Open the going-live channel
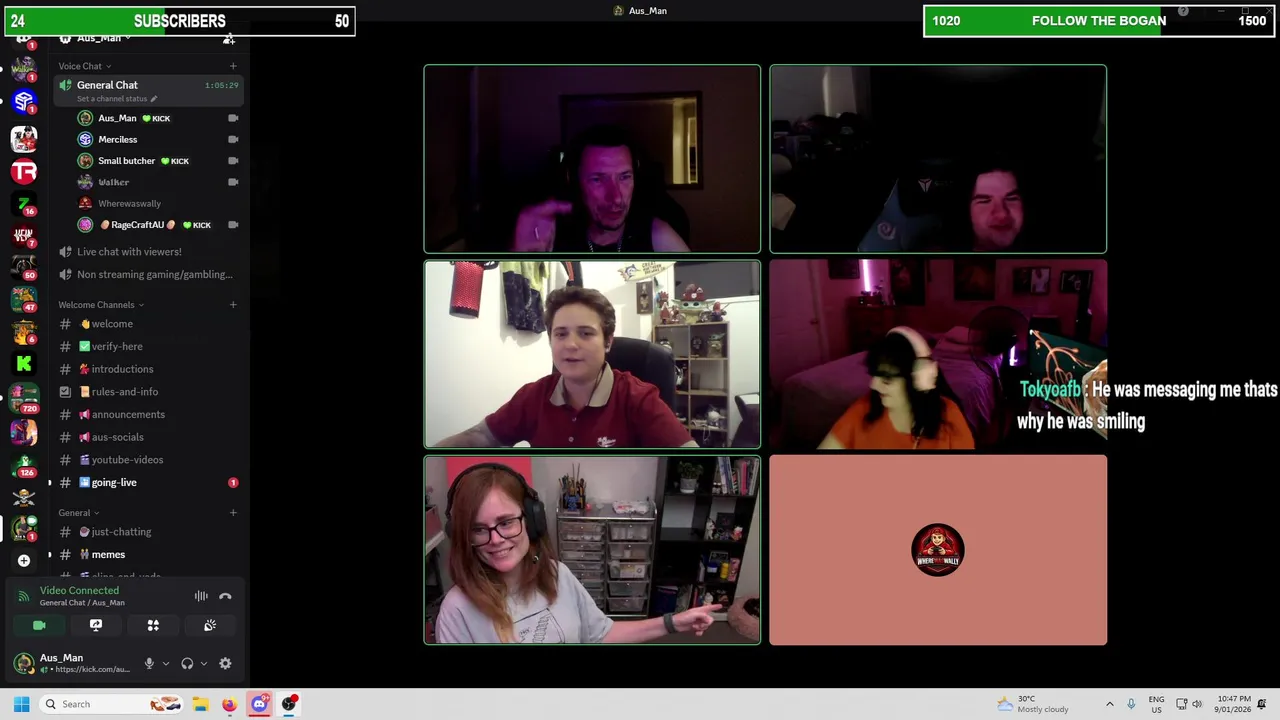Image resolution: width=1280 pixels, height=720 pixels. tap(148, 482)
